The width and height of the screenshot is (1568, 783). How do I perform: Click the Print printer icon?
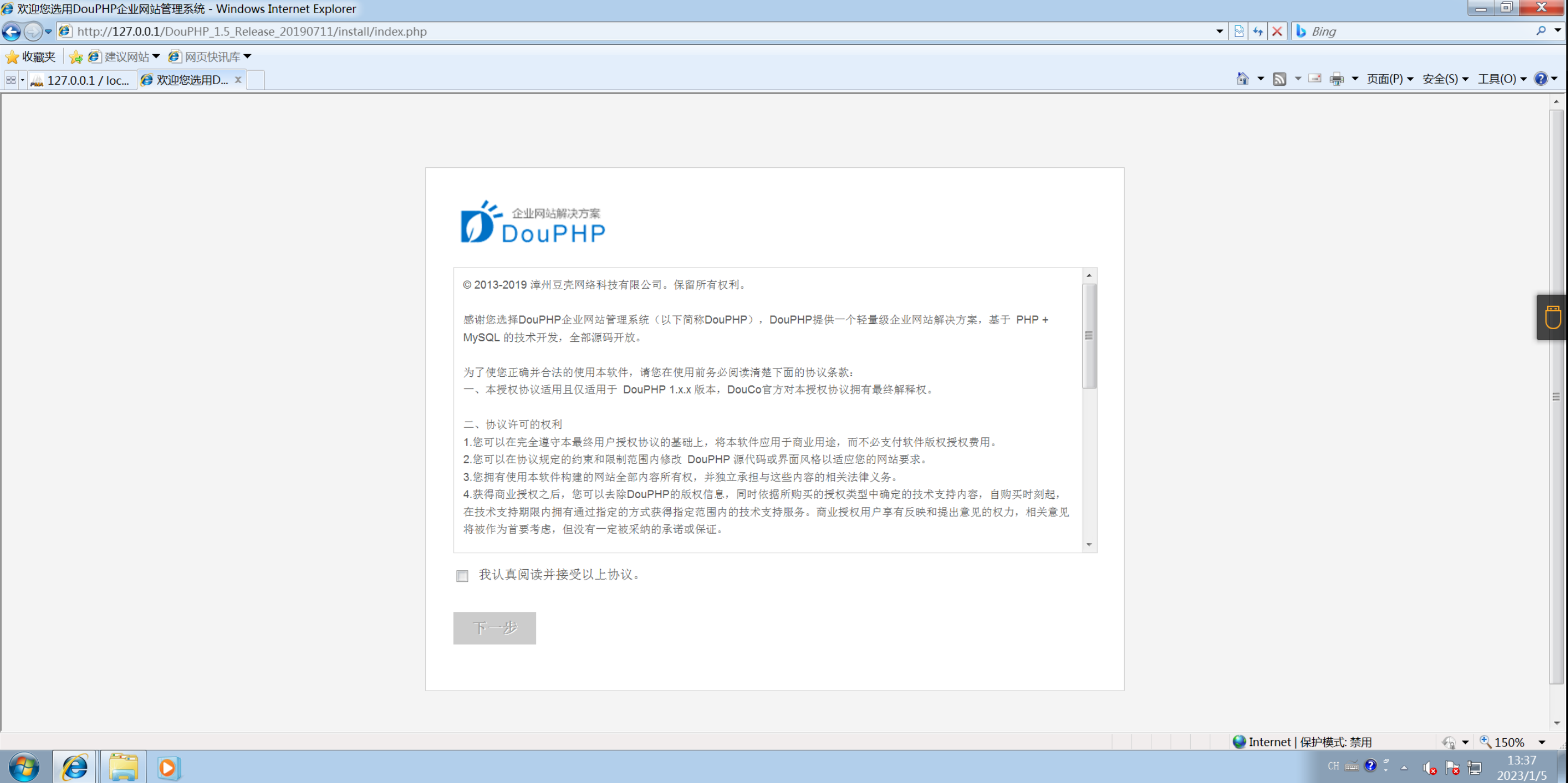(x=1337, y=79)
